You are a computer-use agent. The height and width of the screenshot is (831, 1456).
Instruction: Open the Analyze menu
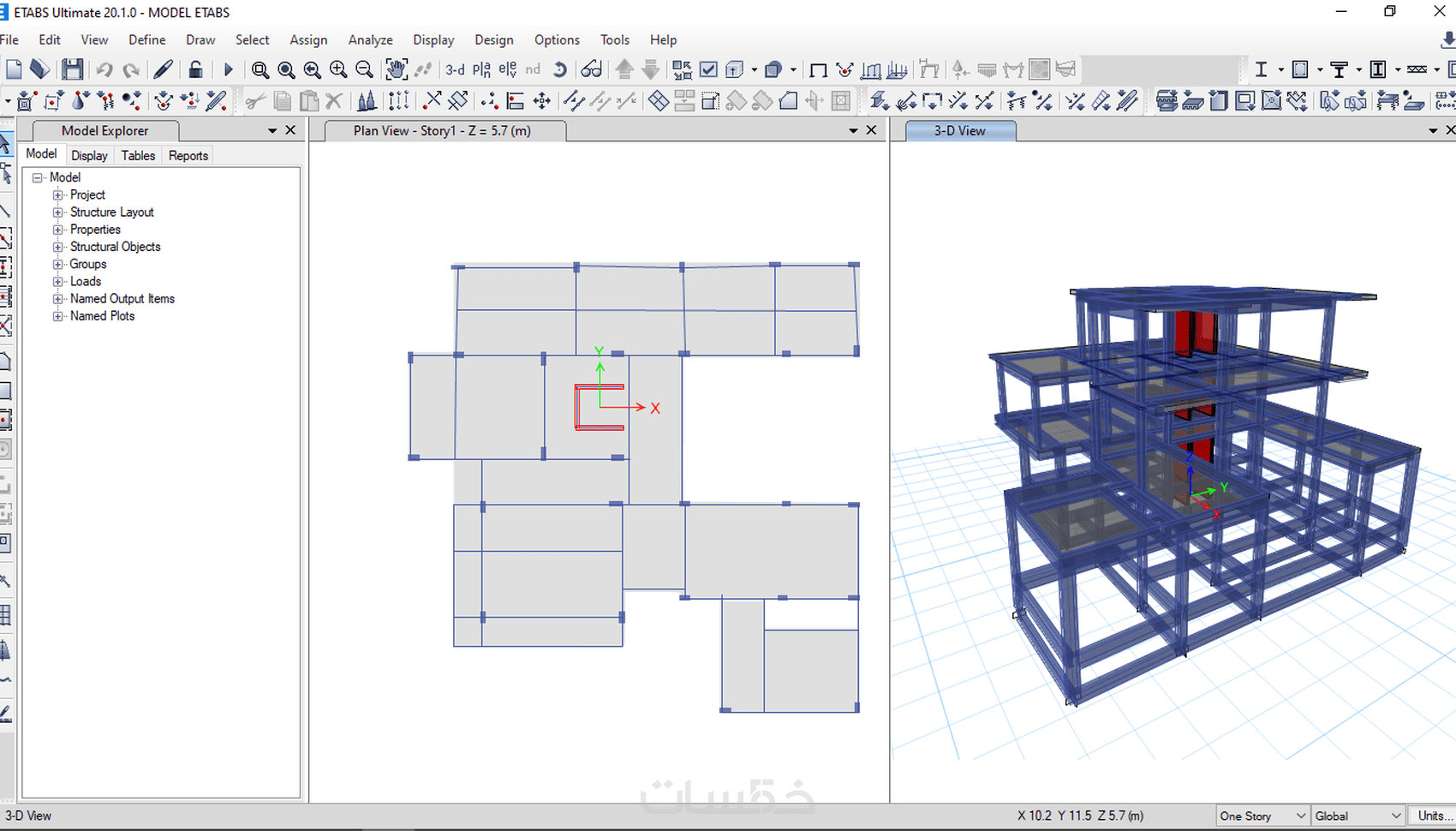coord(370,39)
